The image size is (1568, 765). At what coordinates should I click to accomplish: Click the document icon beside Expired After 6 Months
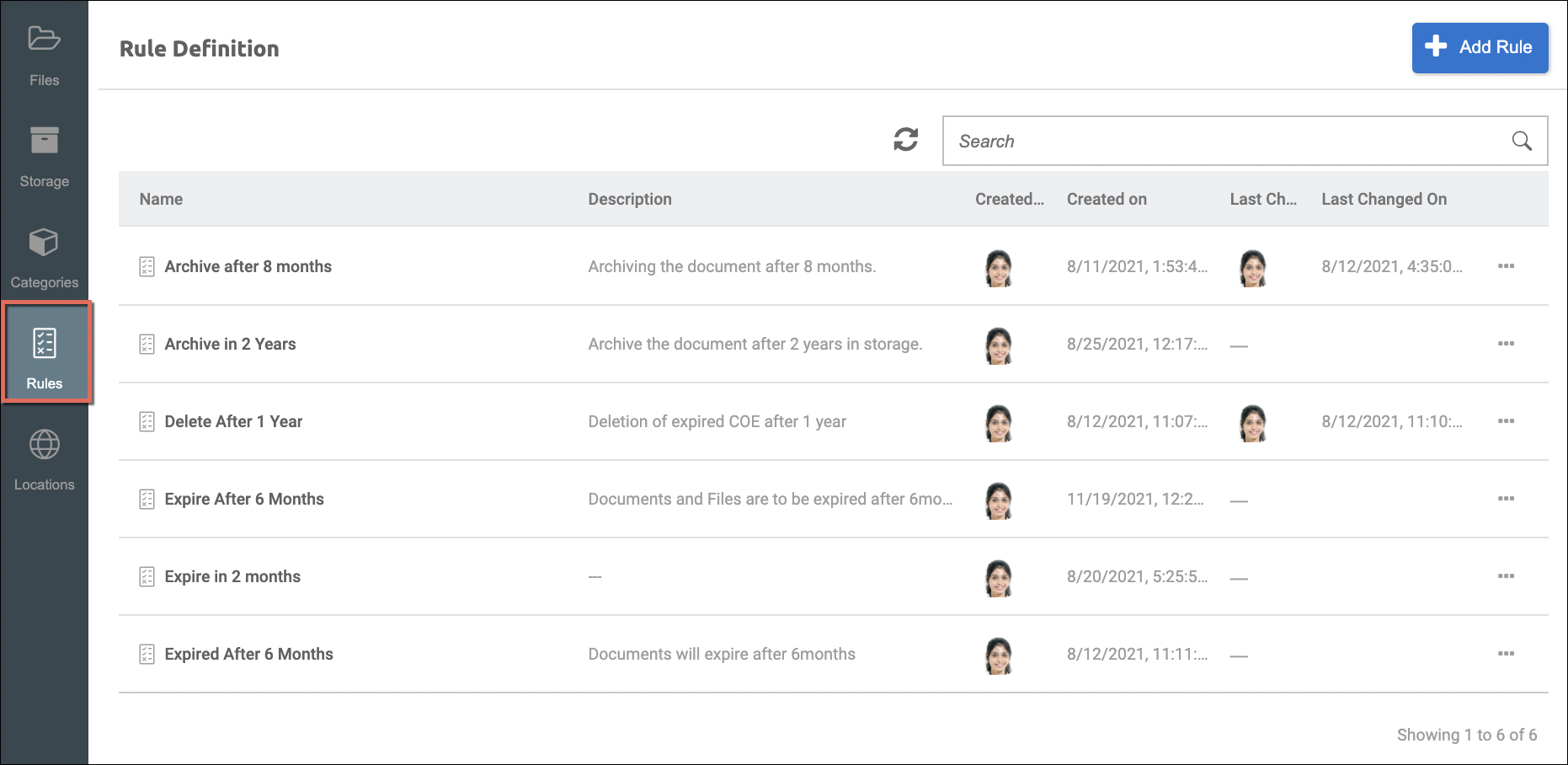(x=147, y=655)
